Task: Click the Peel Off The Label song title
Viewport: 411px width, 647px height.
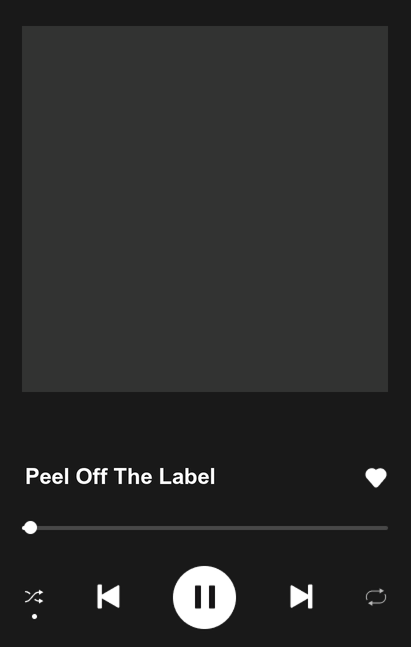Action: [x=120, y=477]
